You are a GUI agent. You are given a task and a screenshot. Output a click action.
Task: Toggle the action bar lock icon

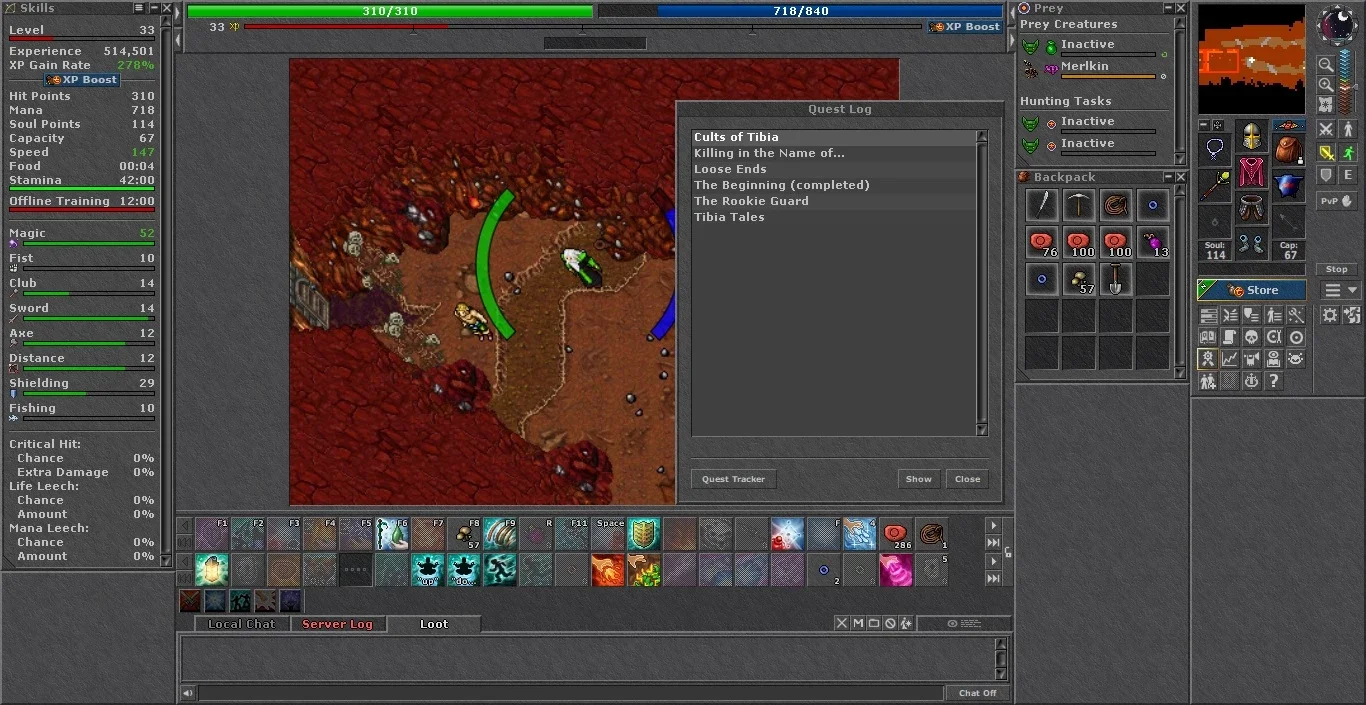(x=1008, y=551)
